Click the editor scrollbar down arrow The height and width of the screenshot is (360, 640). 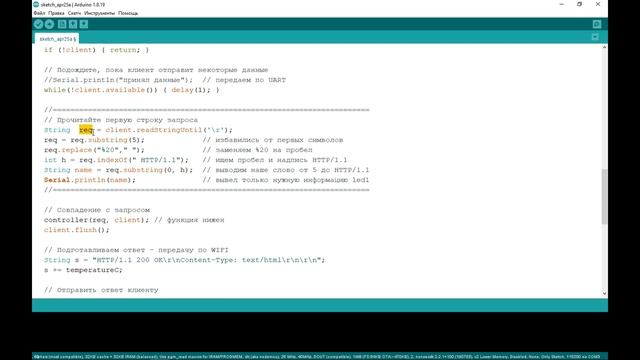click(604, 293)
